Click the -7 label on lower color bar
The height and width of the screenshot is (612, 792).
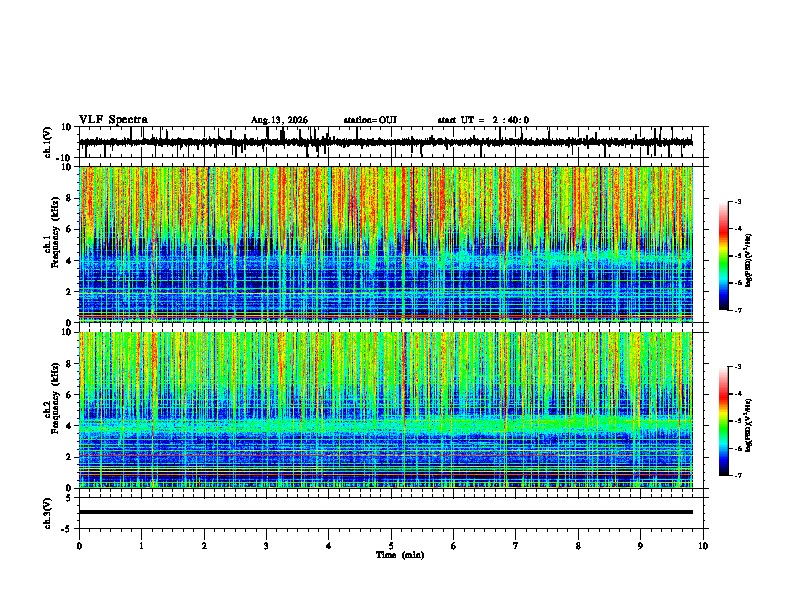tap(737, 476)
